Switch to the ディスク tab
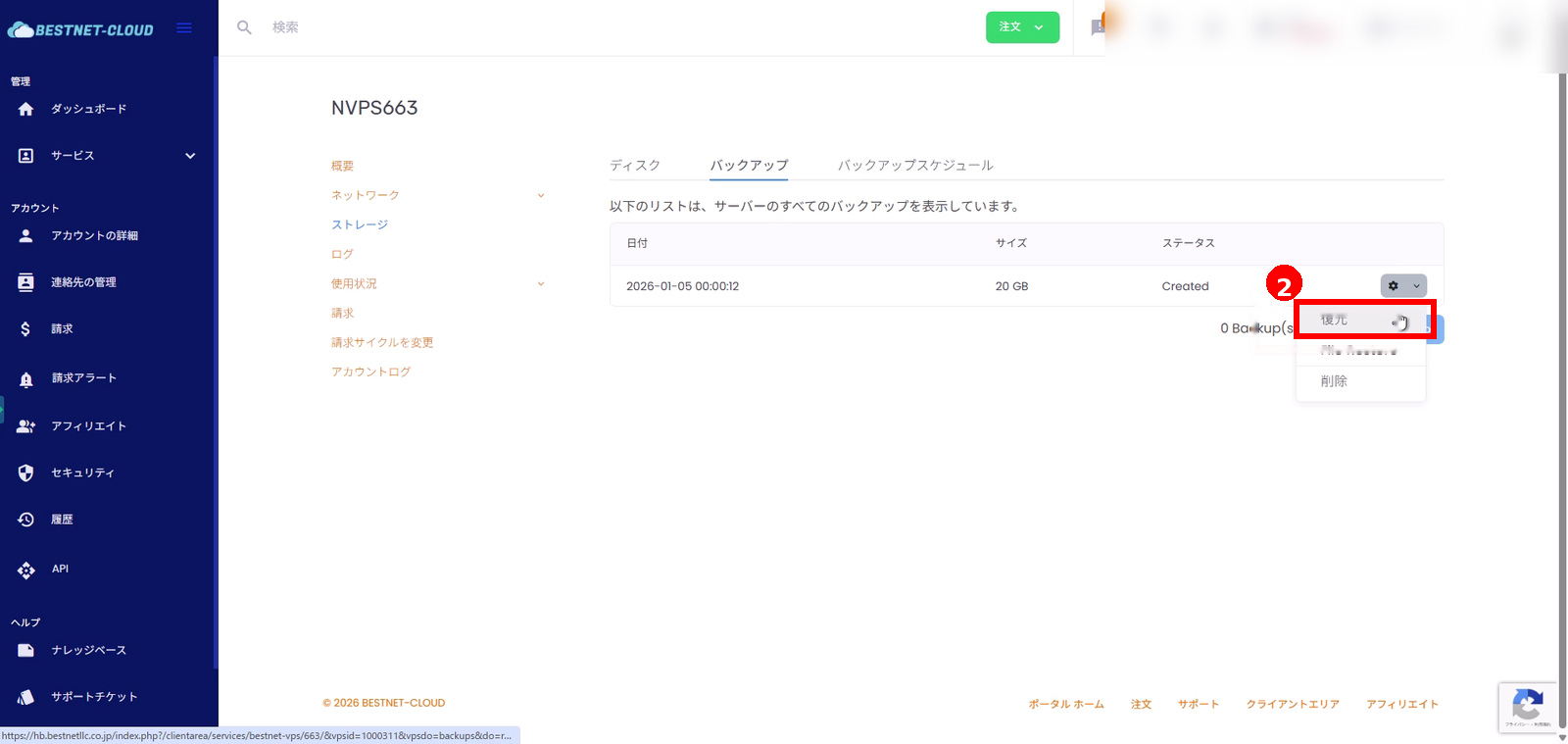 coord(635,166)
